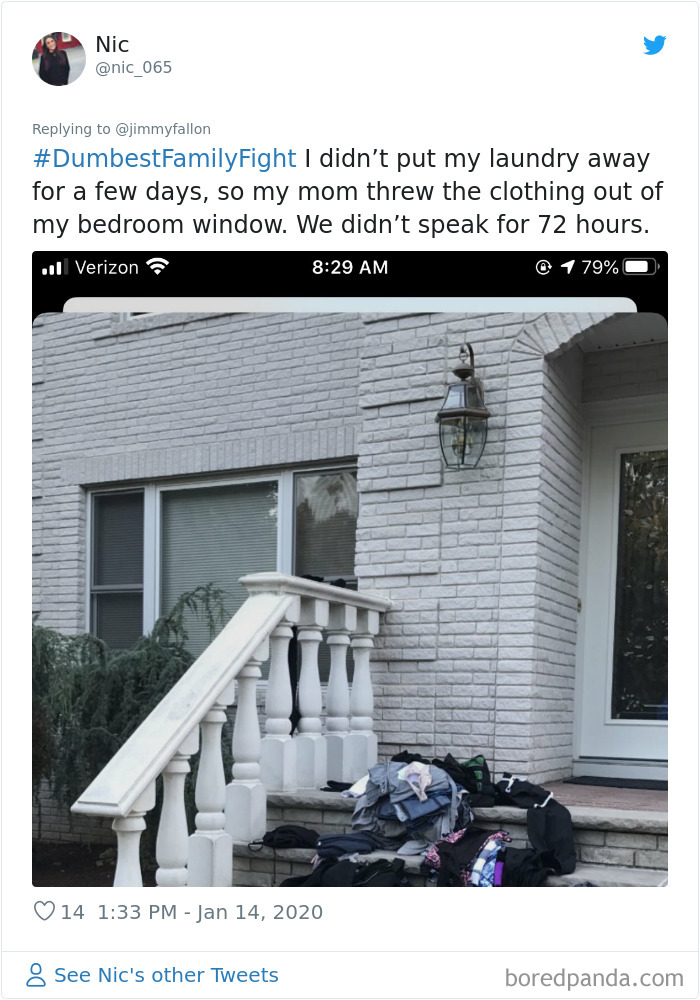
Task: Click the rotation lock icon
Action: [x=543, y=267]
